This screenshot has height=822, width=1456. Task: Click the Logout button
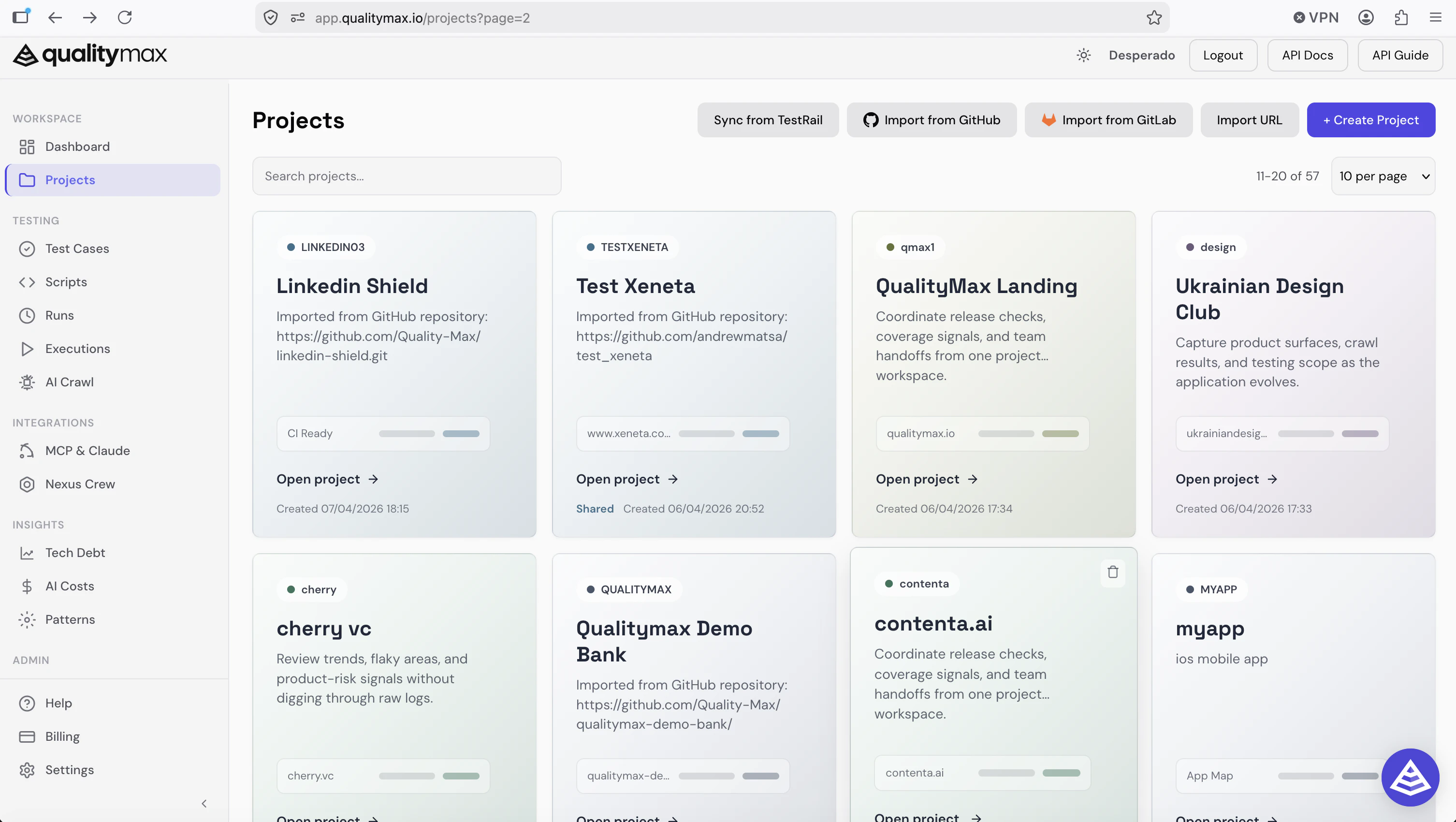(1223, 56)
